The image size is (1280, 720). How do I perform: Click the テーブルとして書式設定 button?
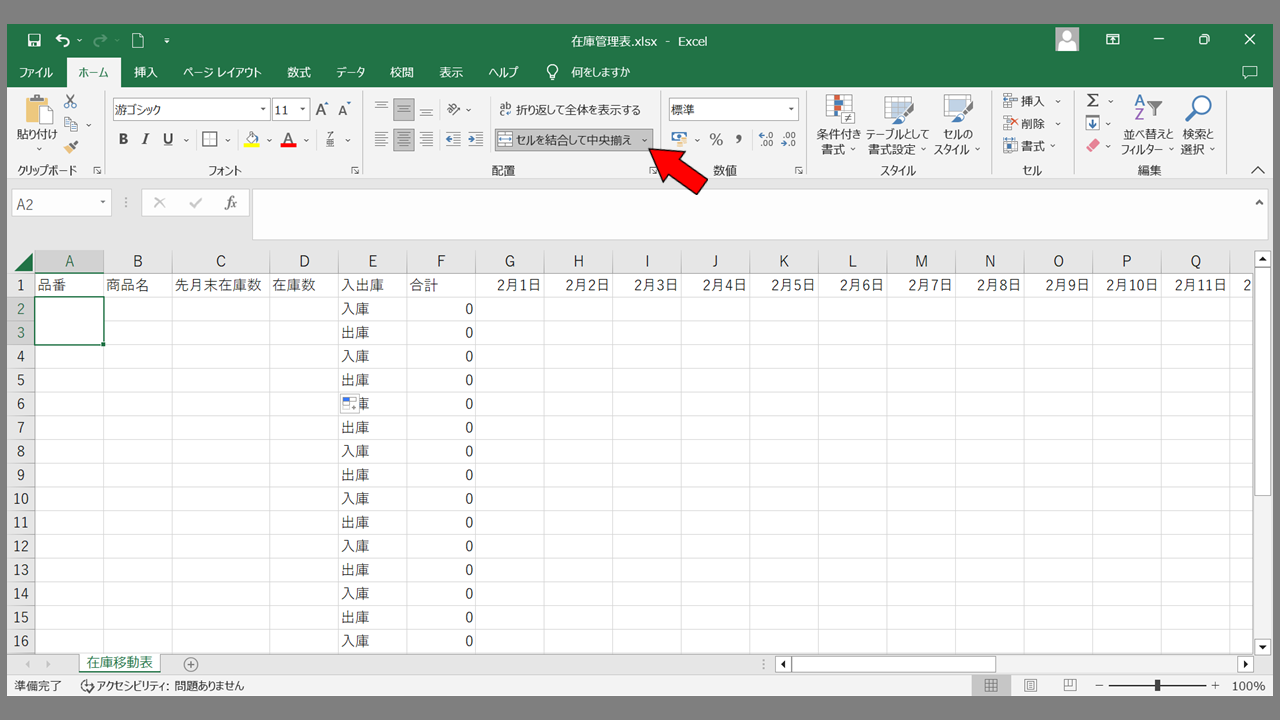tap(897, 125)
